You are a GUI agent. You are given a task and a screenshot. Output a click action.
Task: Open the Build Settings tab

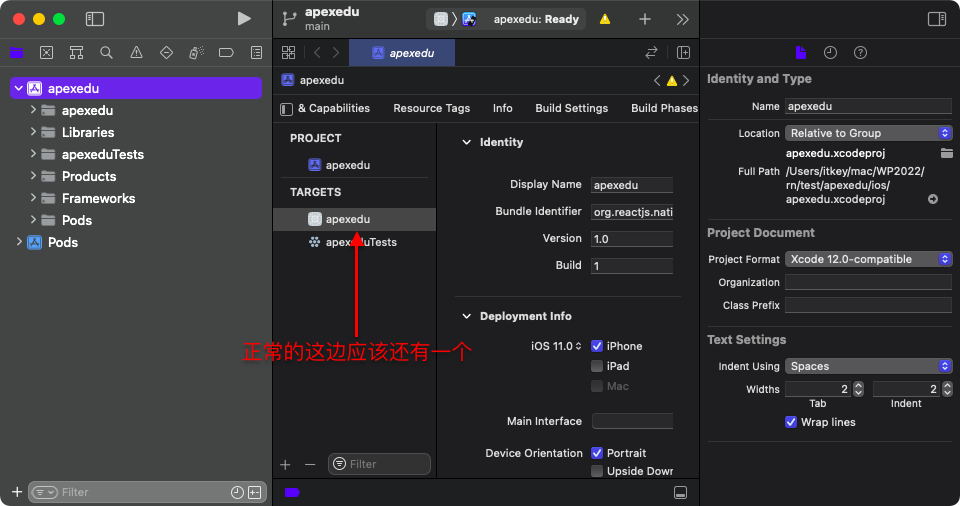(571, 108)
